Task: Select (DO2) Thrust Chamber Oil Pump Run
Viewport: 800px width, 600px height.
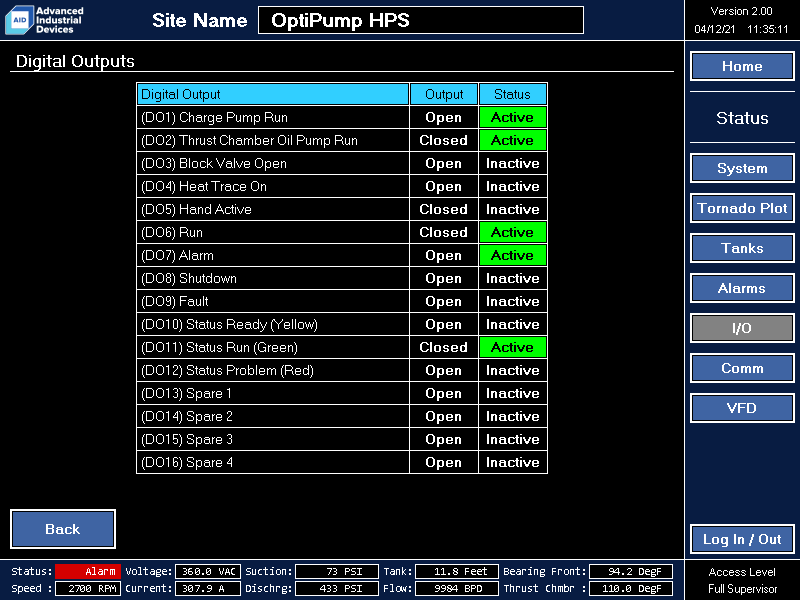Action: tap(342, 140)
